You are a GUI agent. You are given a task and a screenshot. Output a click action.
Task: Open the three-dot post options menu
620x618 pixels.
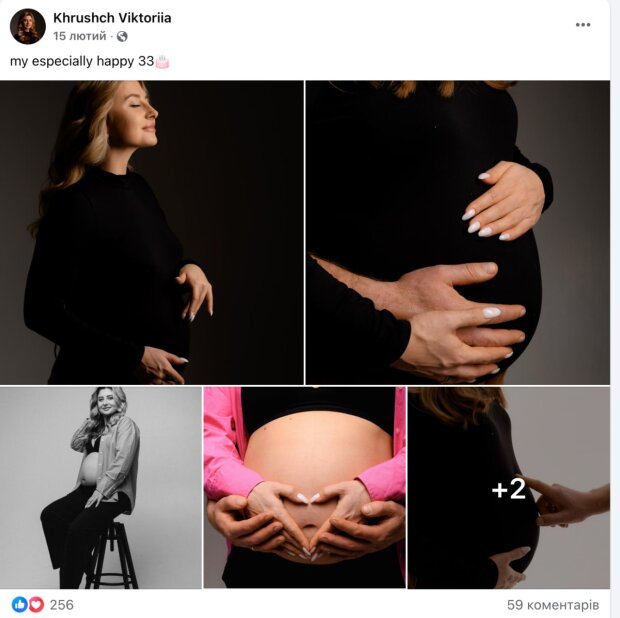583,25
